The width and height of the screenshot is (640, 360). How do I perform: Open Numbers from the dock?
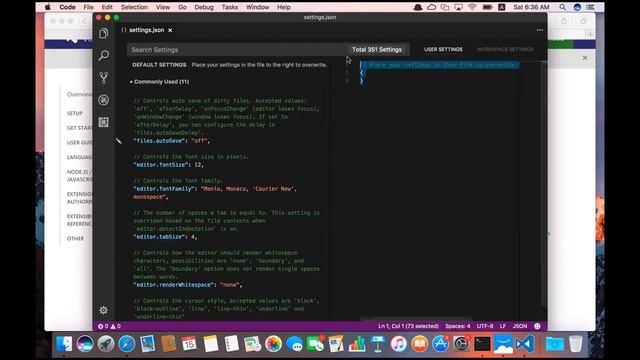coord(357,344)
